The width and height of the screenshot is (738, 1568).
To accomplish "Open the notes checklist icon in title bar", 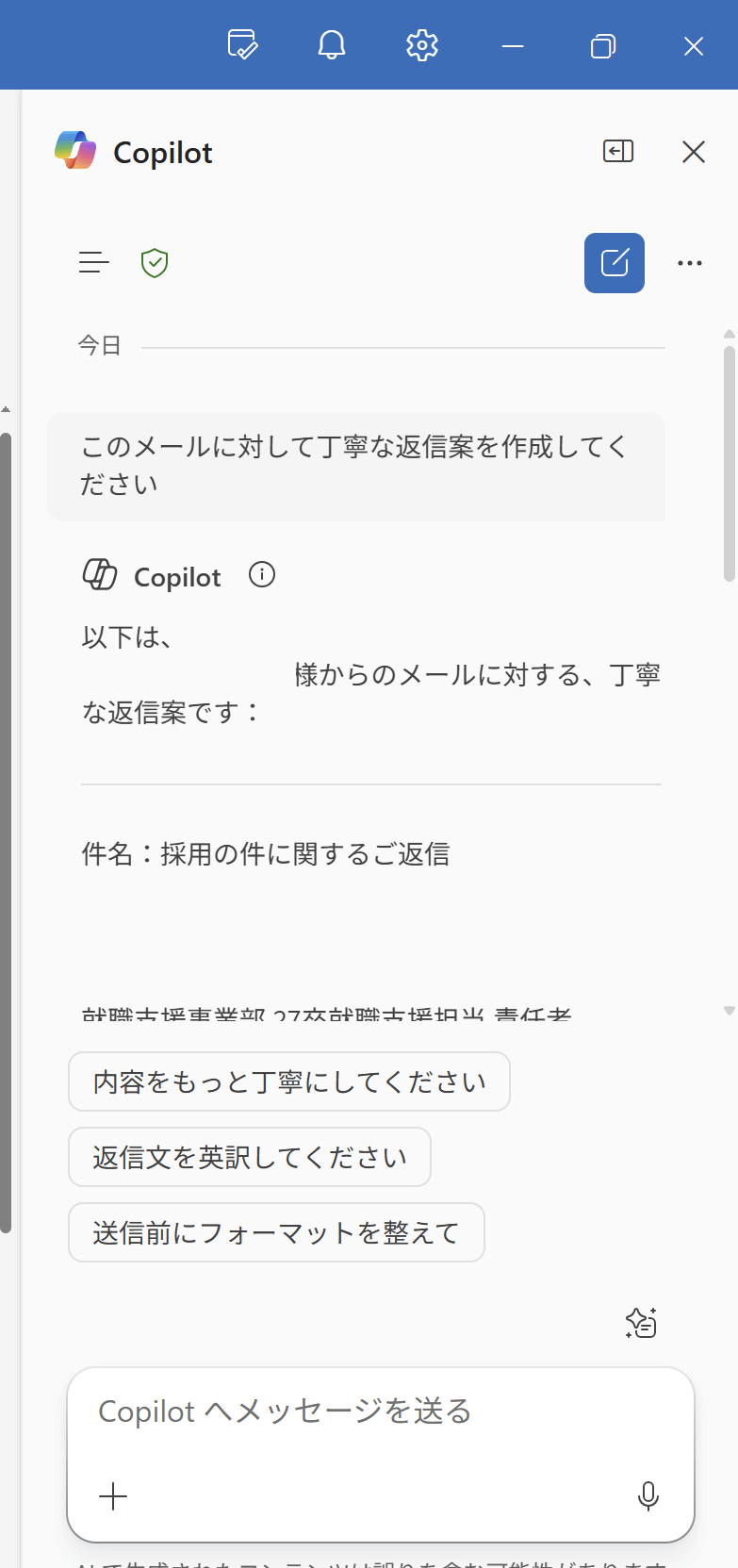I will (x=242, y=44).
